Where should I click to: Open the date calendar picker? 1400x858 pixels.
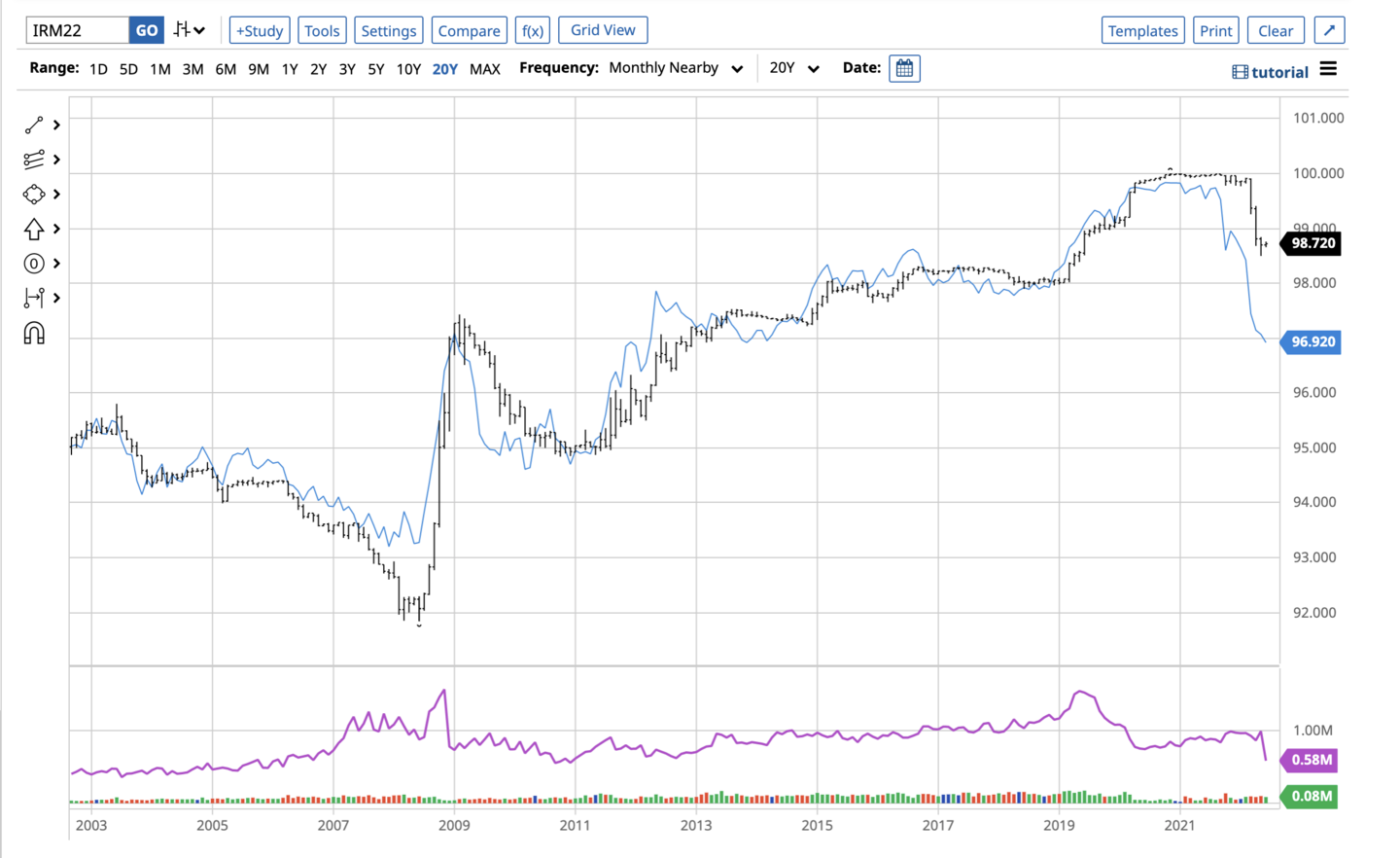pyautogui.click(x=904, y=68)
